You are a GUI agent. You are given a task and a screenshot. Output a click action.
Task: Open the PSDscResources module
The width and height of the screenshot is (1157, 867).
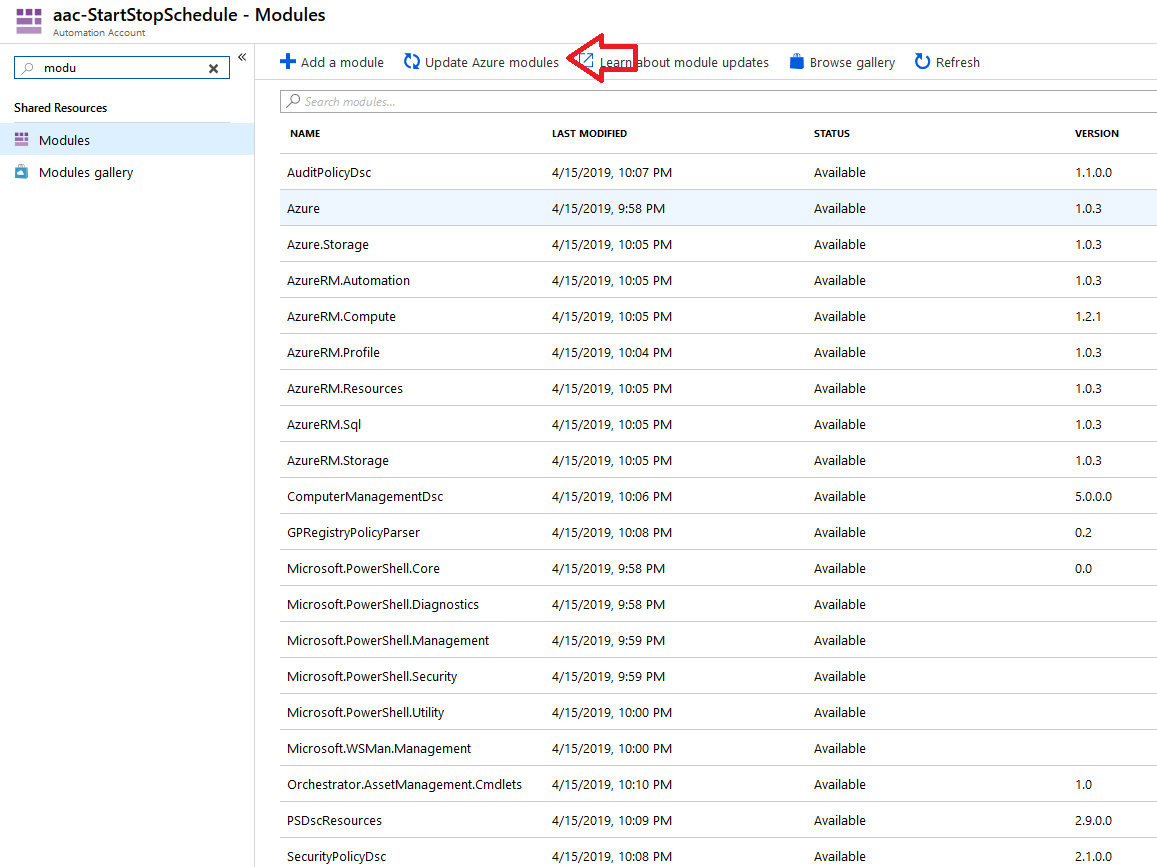(x=334, y=821)
